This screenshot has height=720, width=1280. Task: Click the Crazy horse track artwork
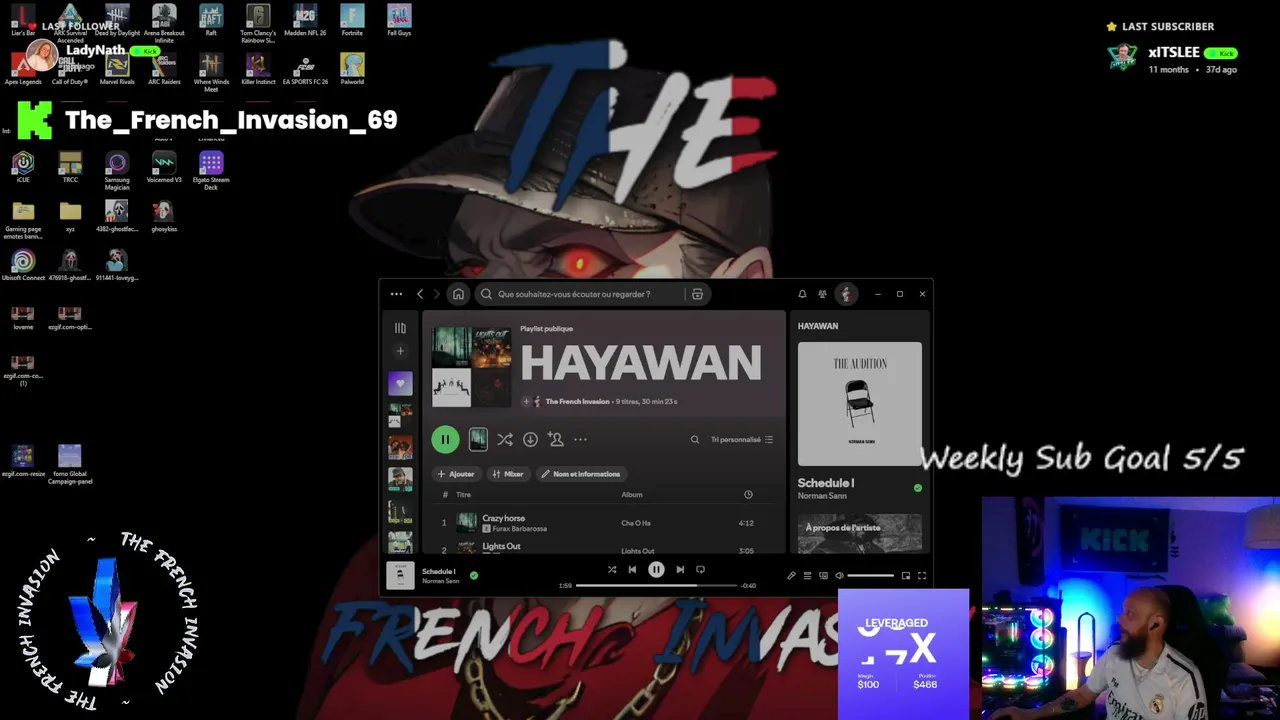click(x=467, y=522)
